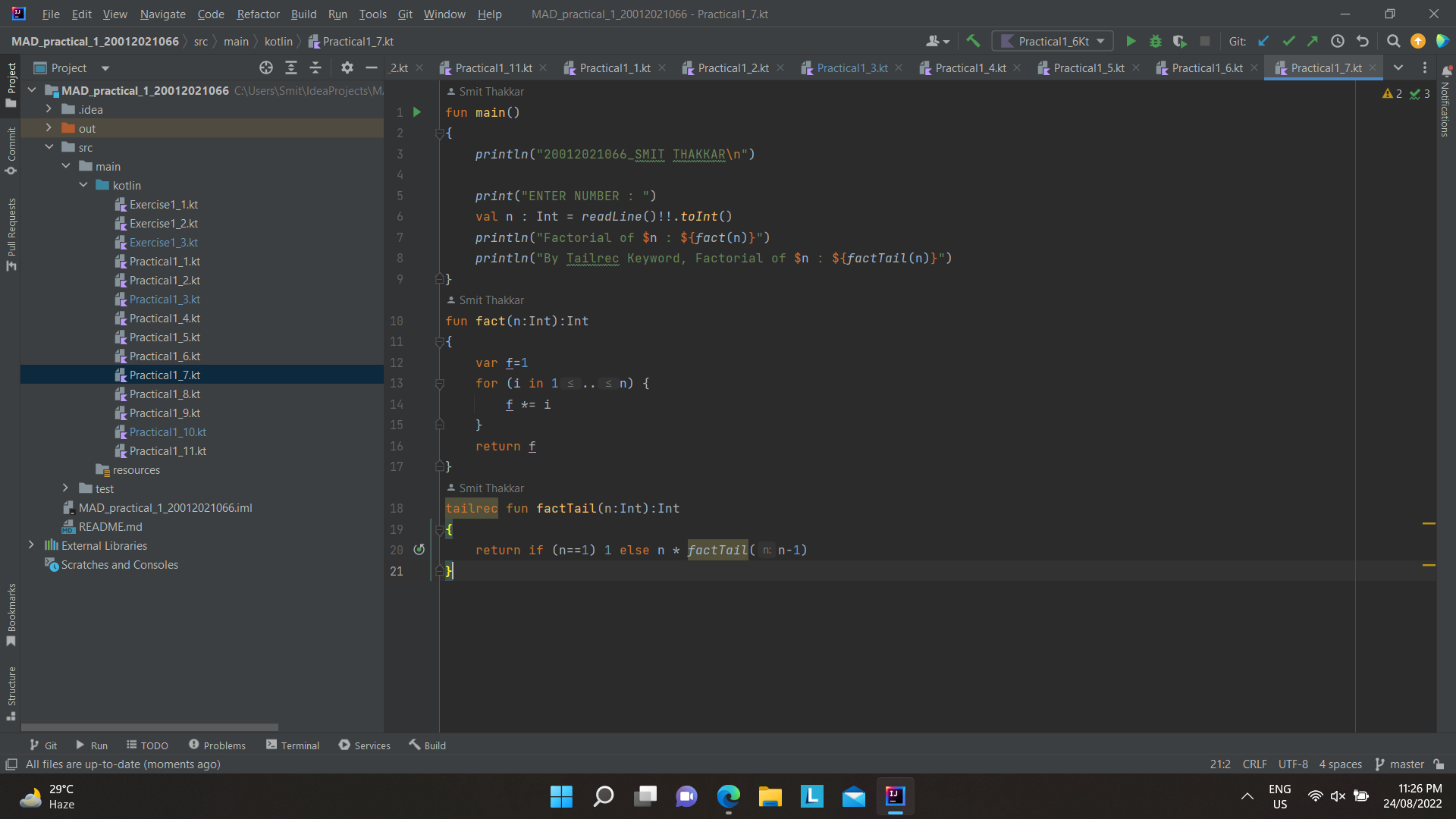Viewport: 1456px width, 819px height.
Task: Expand the test folder
Action: click(66, 488)
